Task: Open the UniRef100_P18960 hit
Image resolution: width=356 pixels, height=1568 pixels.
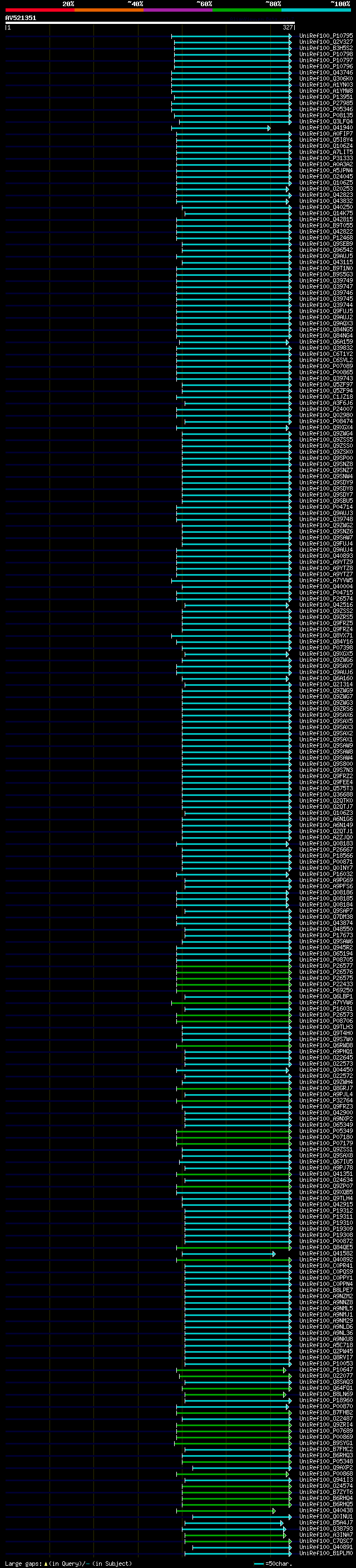Action: point(326,1400)
